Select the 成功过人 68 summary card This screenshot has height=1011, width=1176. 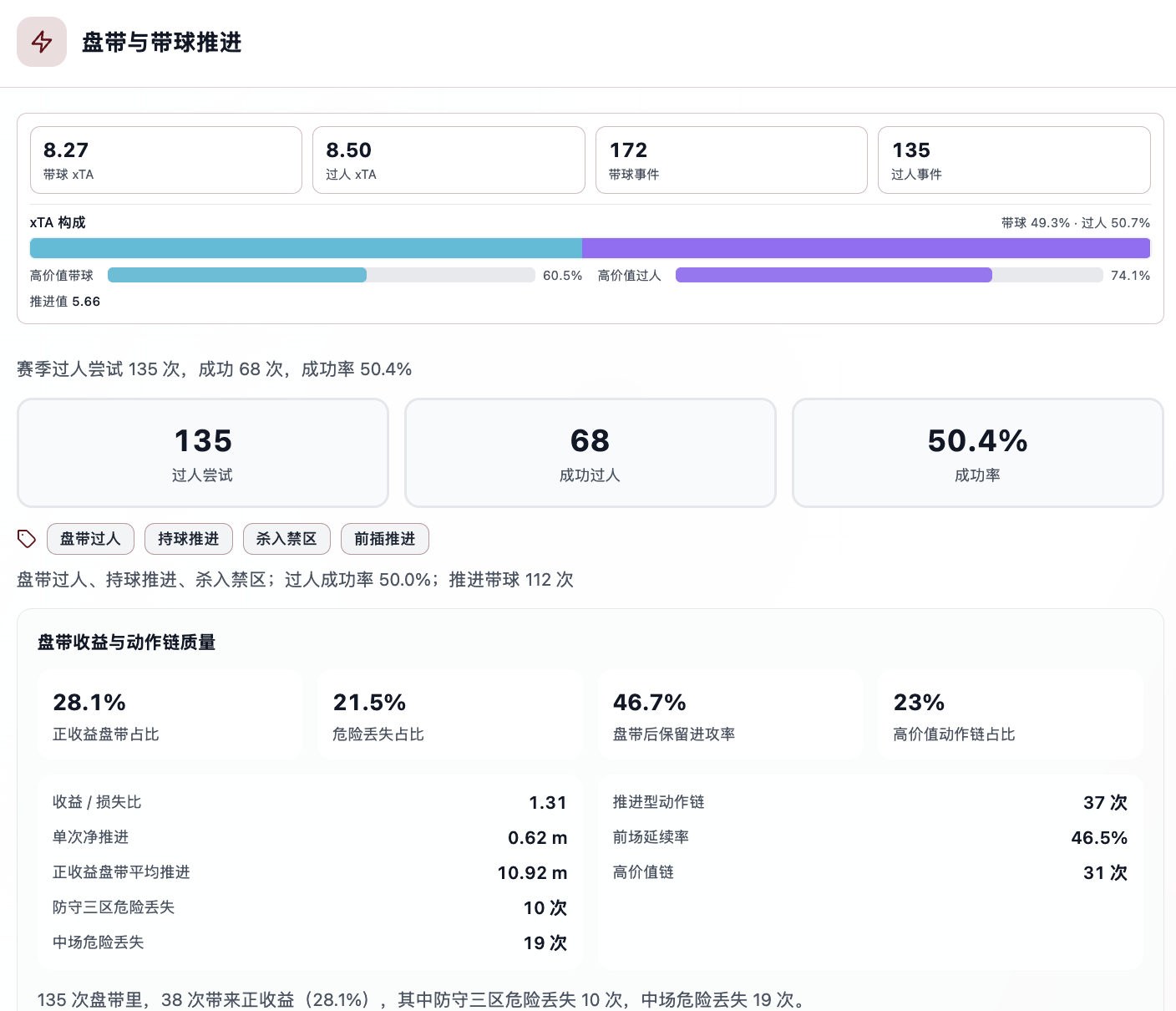[x=591, y=453]
